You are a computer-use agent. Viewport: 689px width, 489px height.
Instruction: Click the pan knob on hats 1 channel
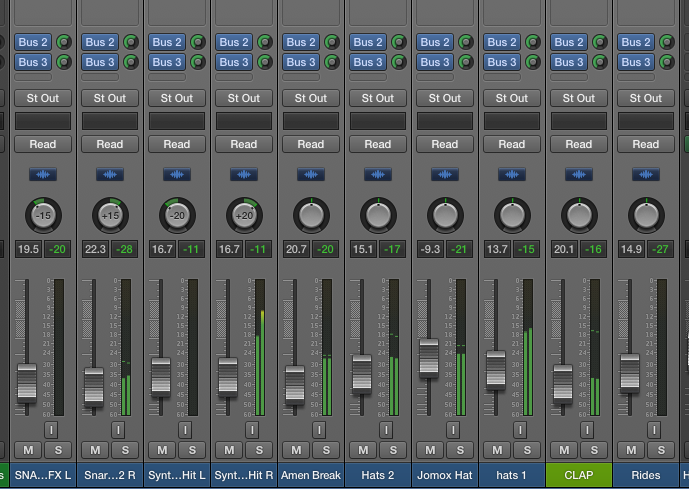pyautogui.click(x=512, y=214)
